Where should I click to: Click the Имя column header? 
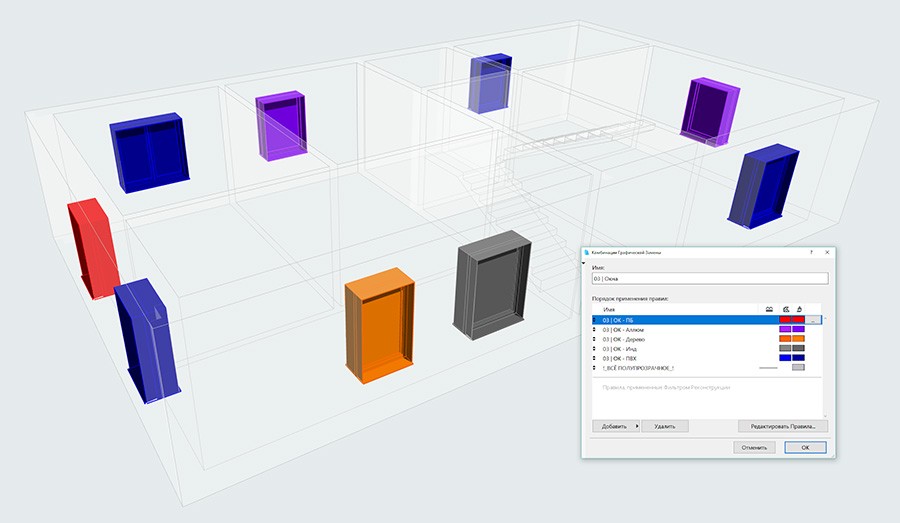(608, 309)
